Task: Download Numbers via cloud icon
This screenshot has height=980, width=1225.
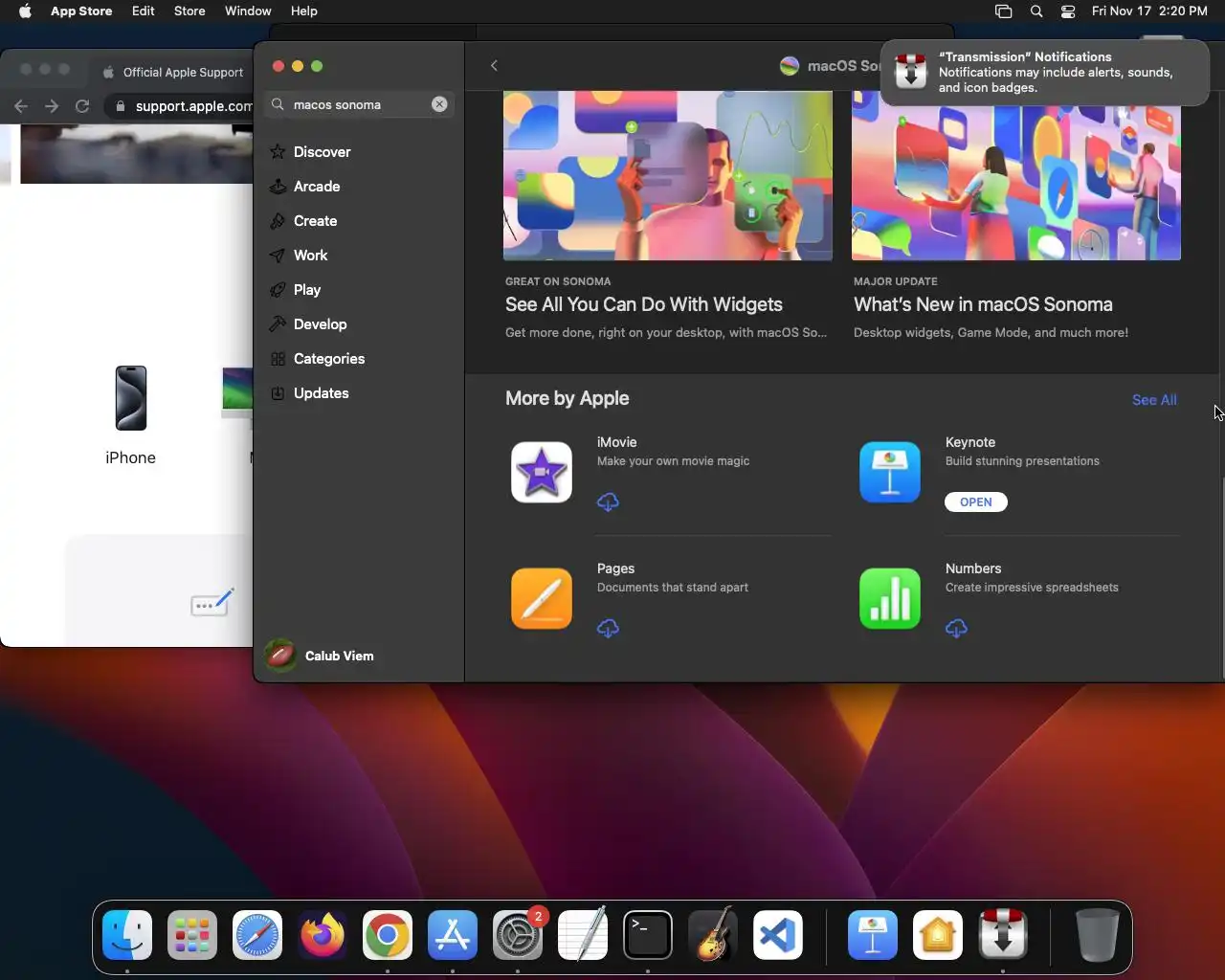Action: pos(956,628)
